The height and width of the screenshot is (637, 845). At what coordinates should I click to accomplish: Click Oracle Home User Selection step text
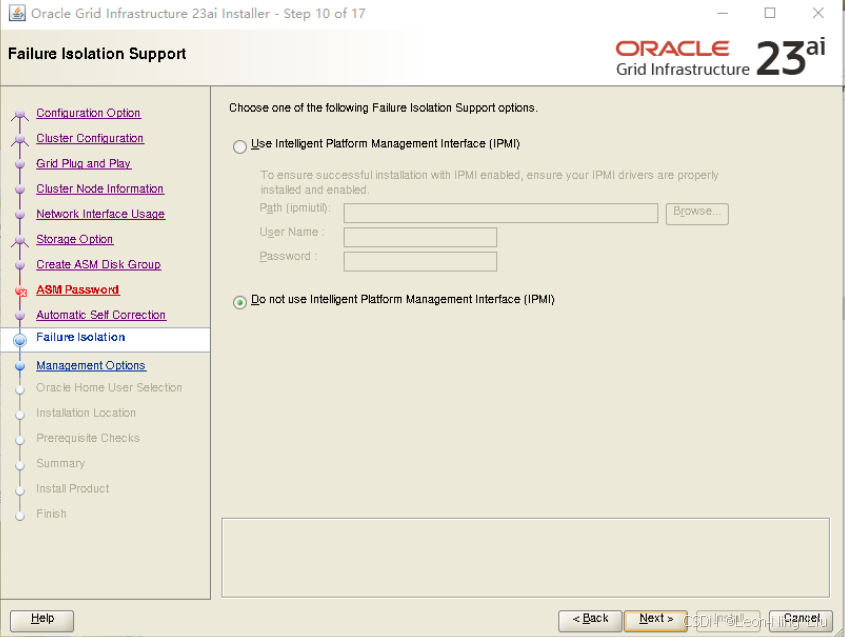[x=109, y=388]
